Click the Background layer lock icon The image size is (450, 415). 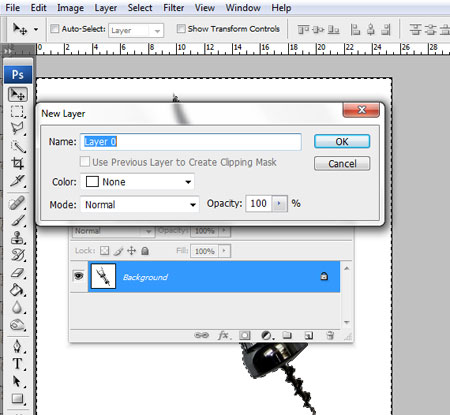click(x=324, y=276)
